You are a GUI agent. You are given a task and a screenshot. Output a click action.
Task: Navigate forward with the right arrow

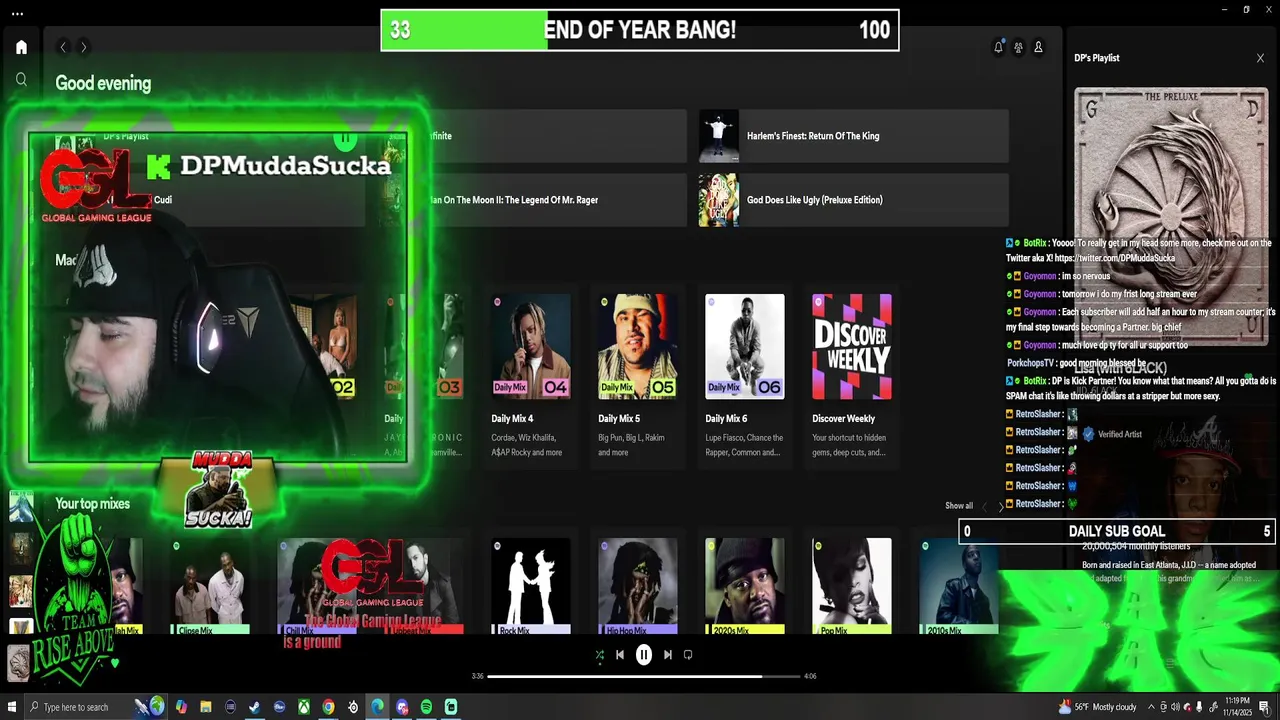point(83,47)
